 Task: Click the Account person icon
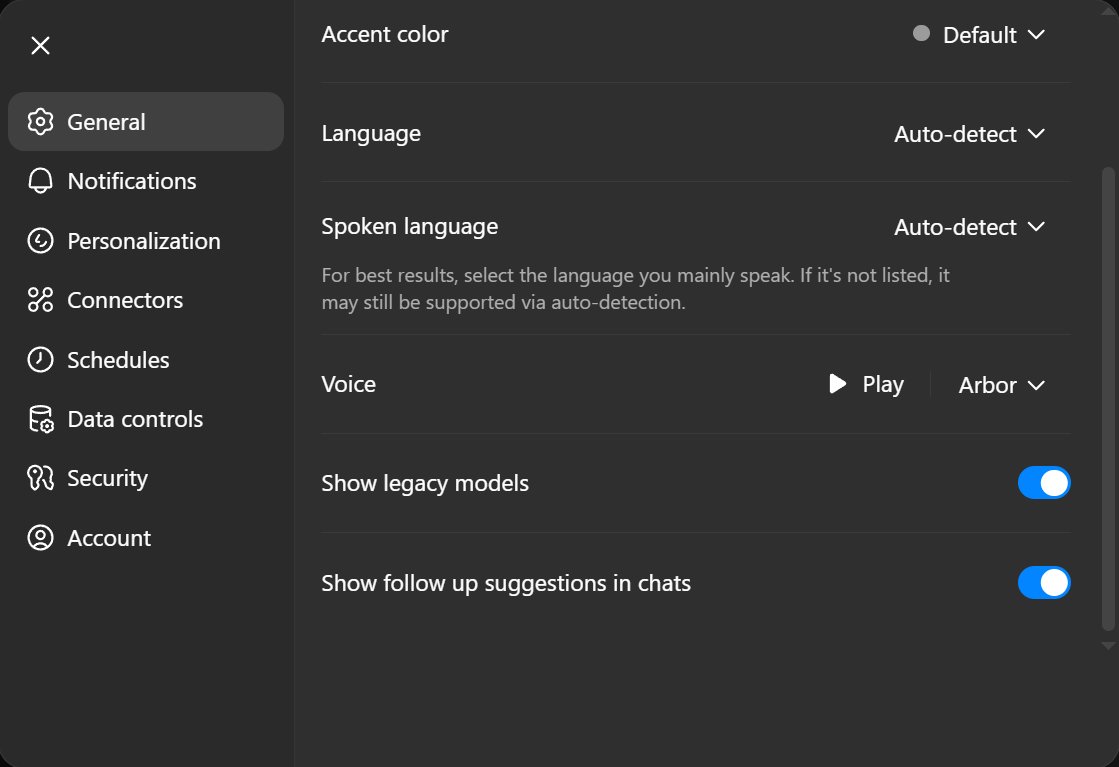click(x=41, y=537)
